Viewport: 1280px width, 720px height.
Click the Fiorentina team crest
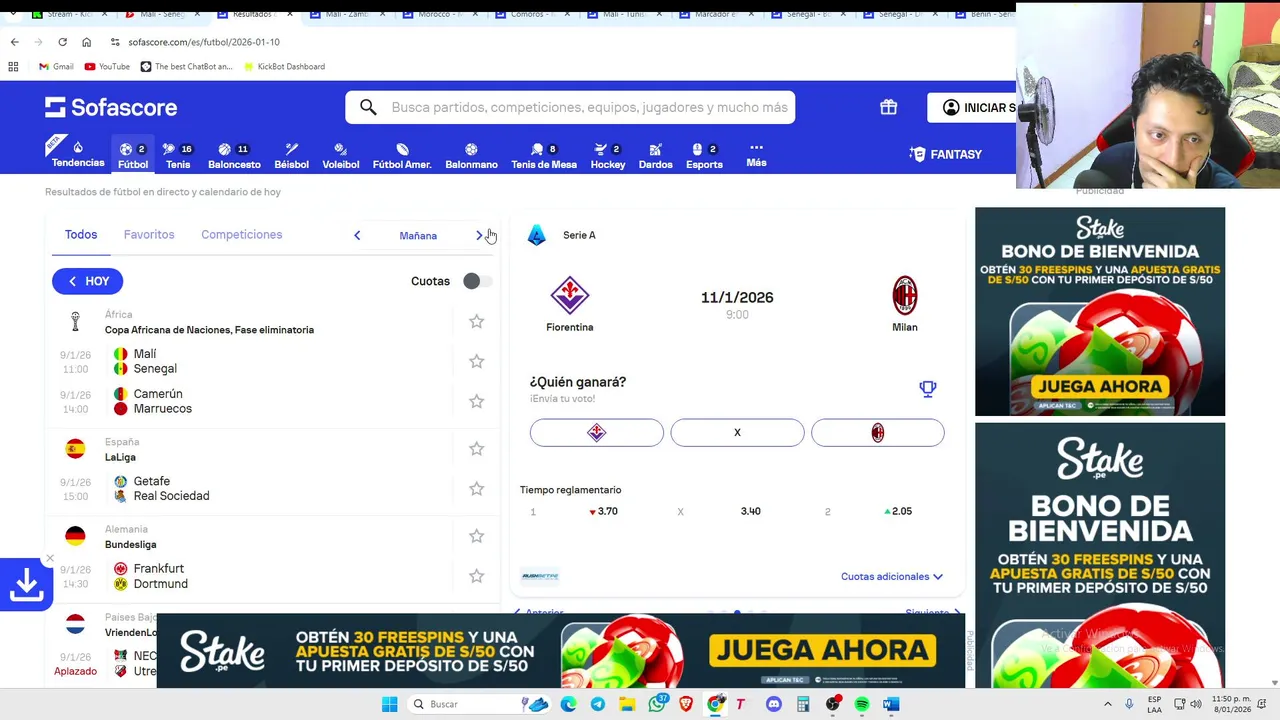[x=570, y=295]
